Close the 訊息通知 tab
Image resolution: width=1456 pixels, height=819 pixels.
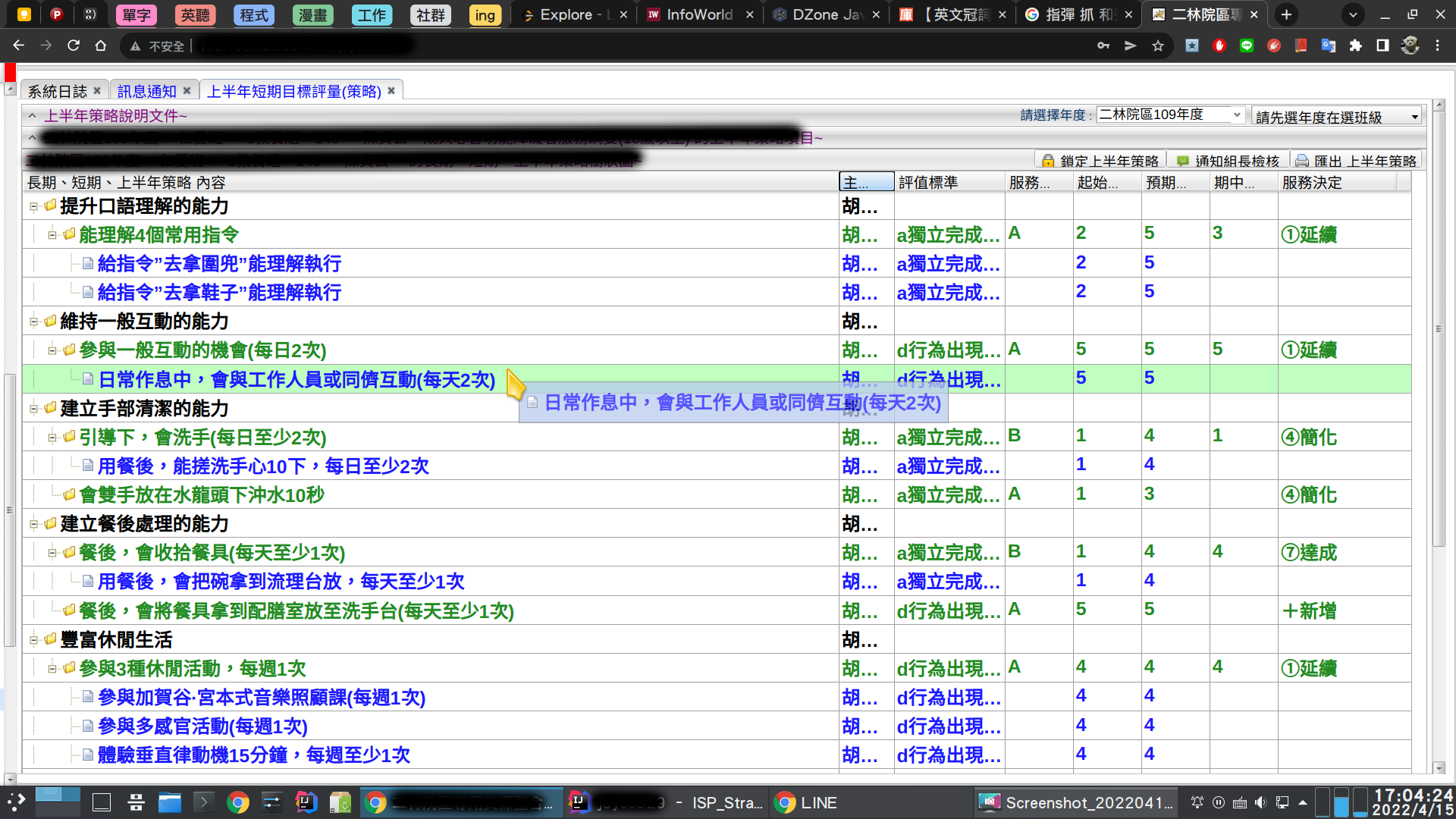coord(187,90)
